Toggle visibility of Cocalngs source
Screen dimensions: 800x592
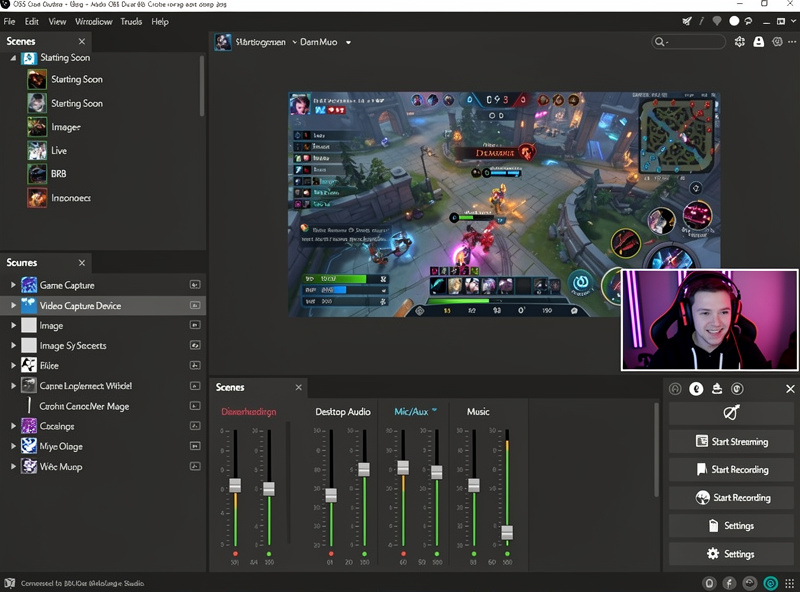pos(195,426)
